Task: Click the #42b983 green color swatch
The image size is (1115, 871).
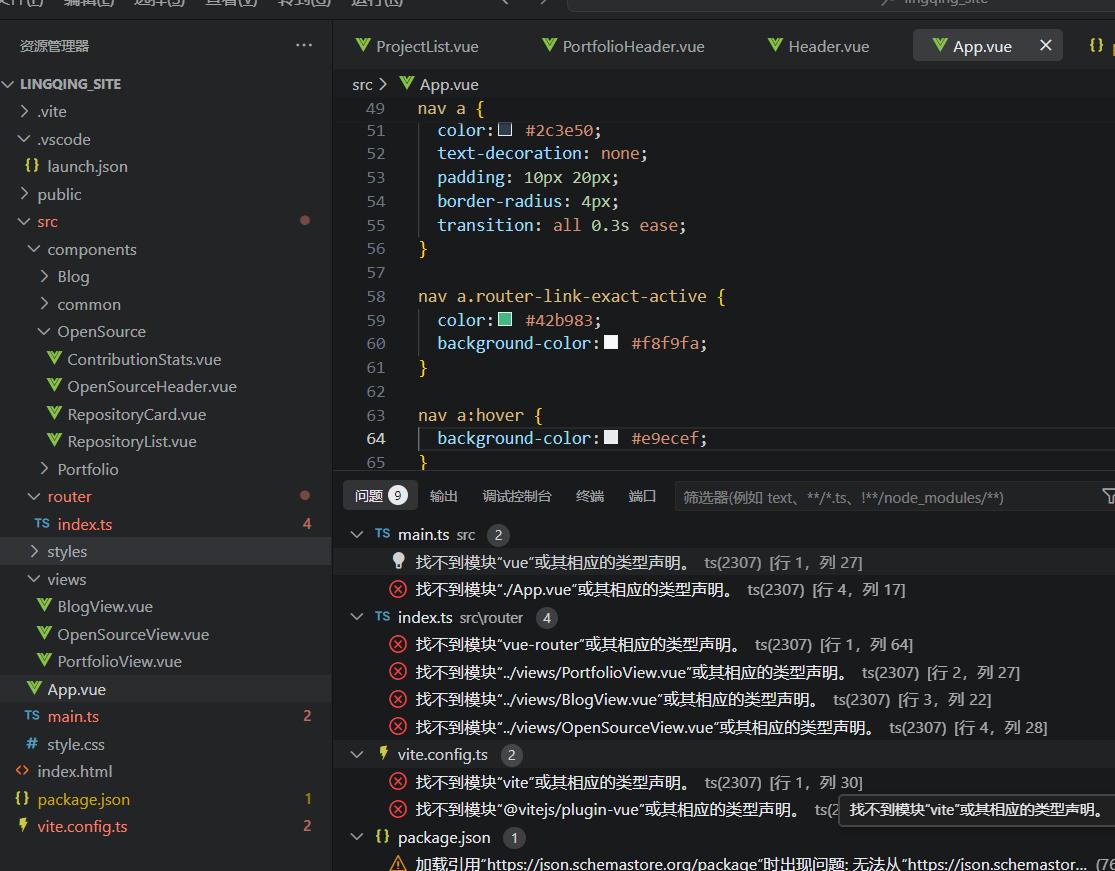Action: [505, 320]
